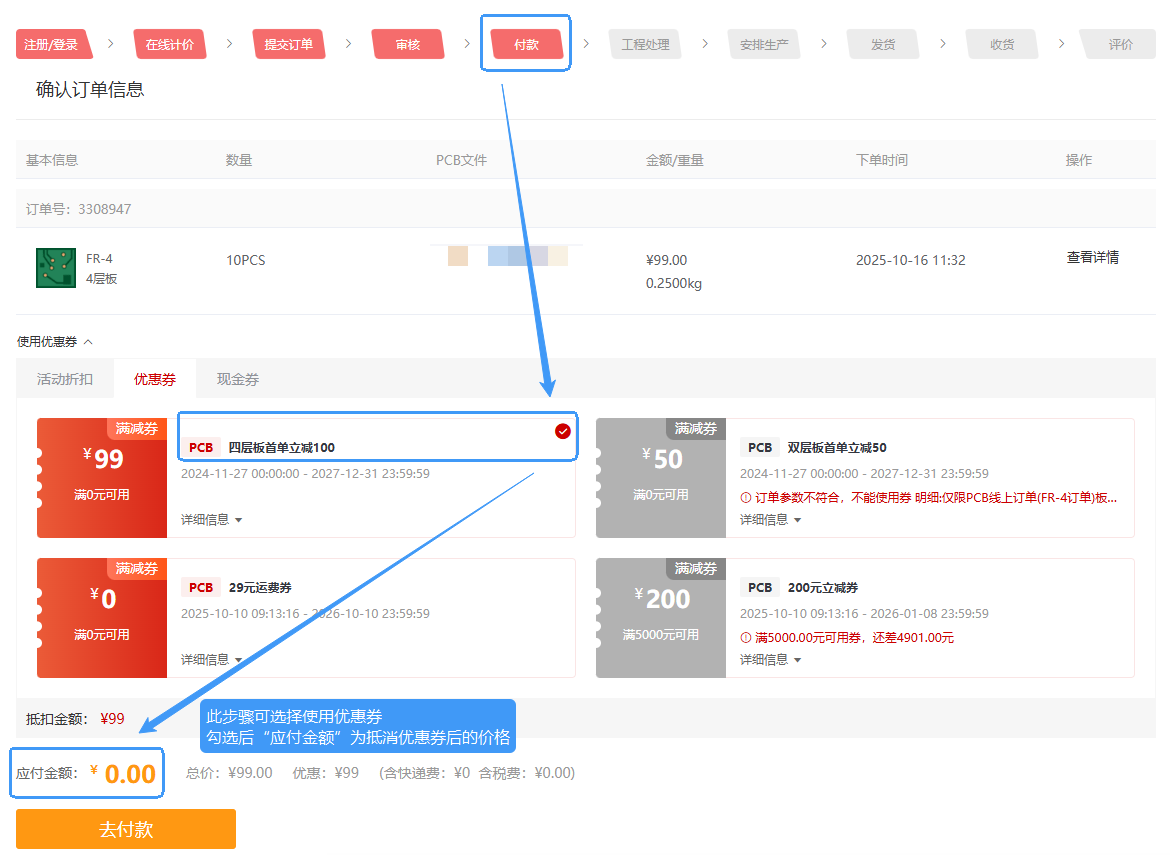
Task: Click the grey ¥200 满减券 coupon card
Action: 661,618
